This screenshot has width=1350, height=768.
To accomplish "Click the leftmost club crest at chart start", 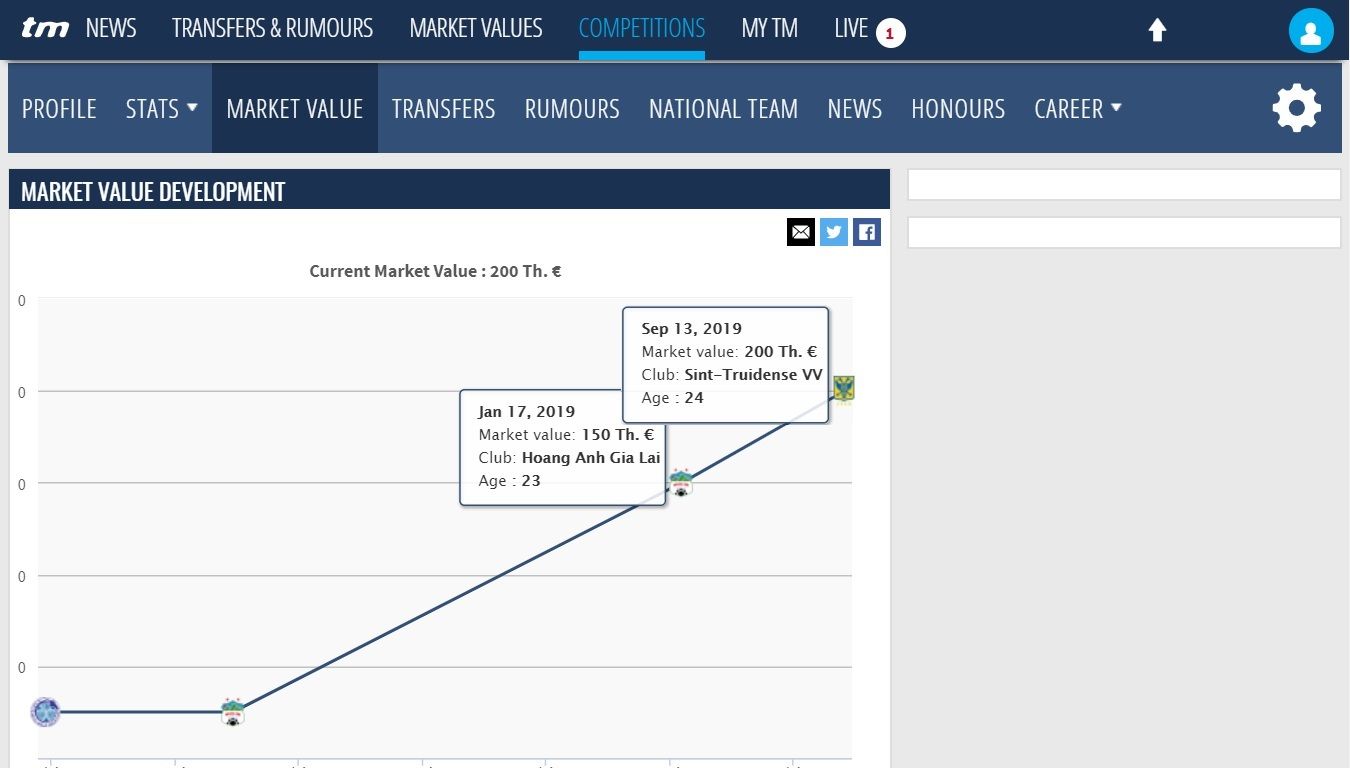I will click(x=45, y=712).
